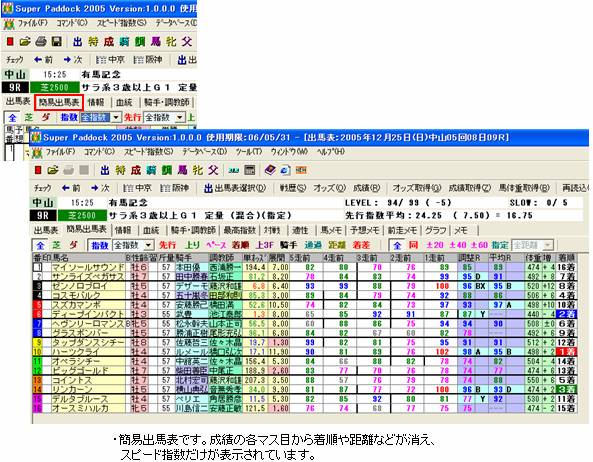Click the 馬体重取得 button
The image size is (593, 462).
524,188
